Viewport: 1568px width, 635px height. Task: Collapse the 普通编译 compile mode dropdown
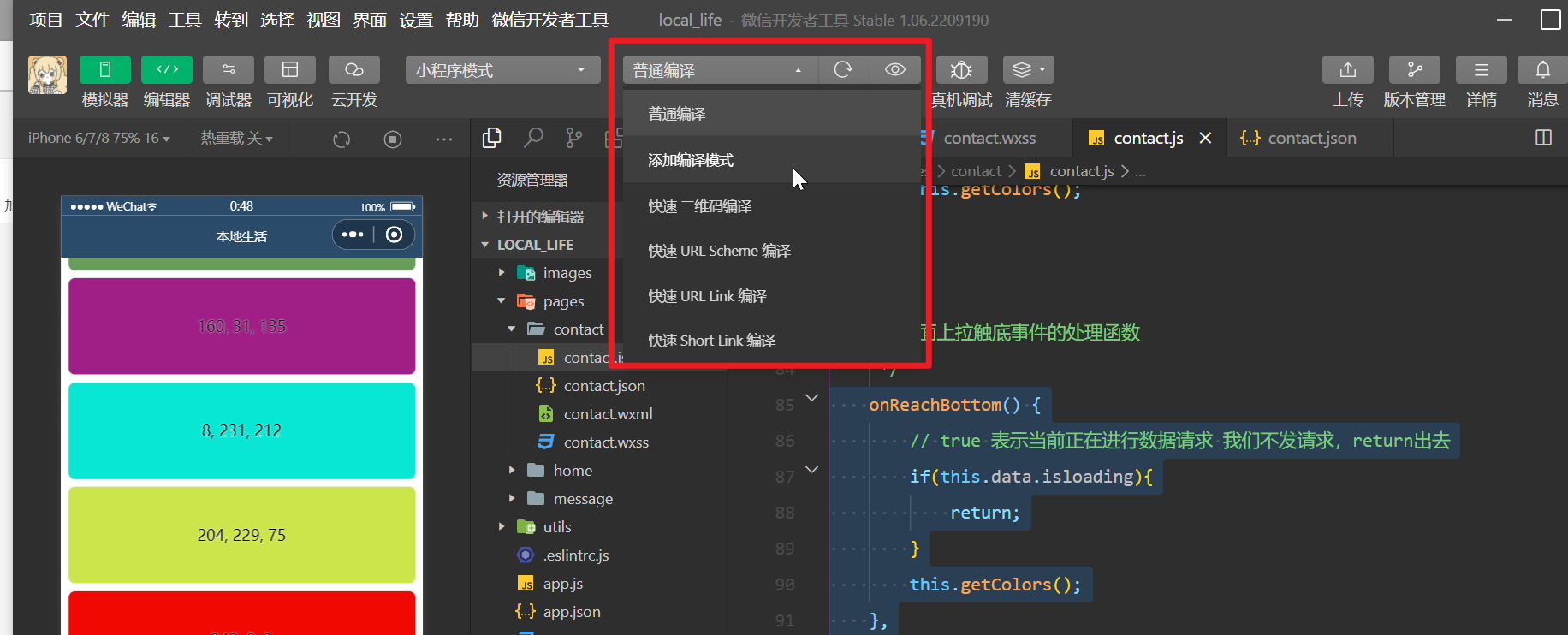(x=721, y=70)
